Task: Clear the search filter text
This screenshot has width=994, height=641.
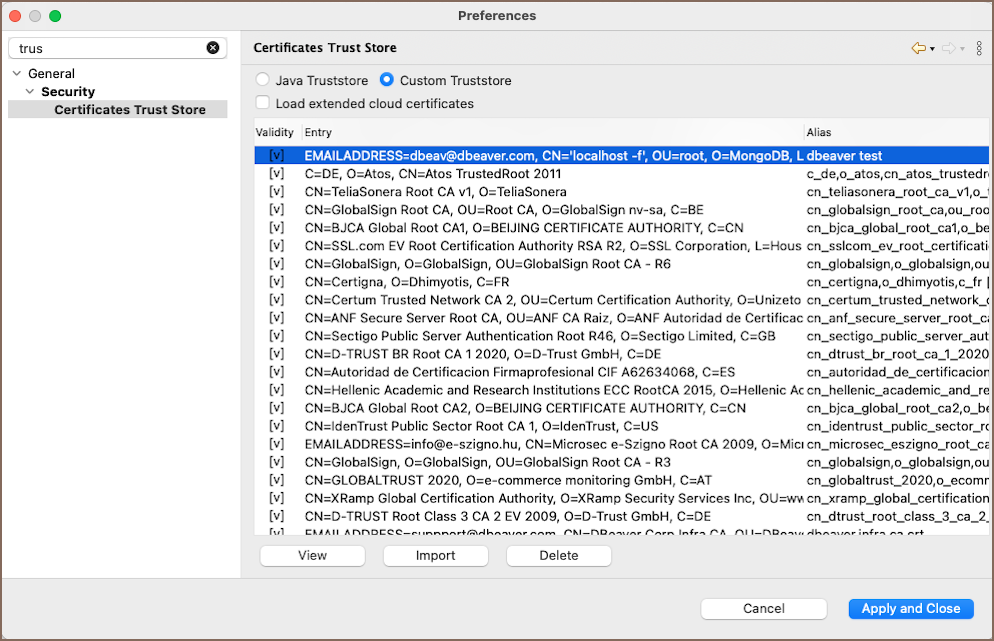Action: (x=213, y=48)
